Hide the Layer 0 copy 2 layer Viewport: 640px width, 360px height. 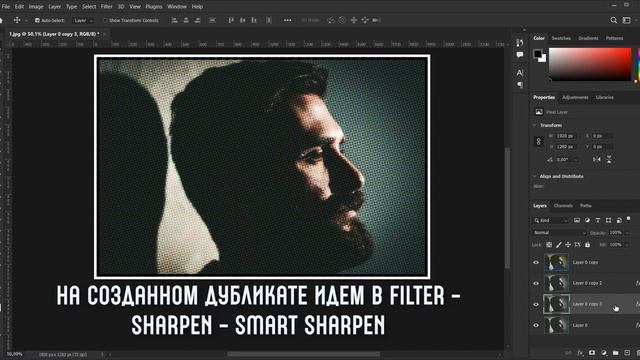point(536,283)
